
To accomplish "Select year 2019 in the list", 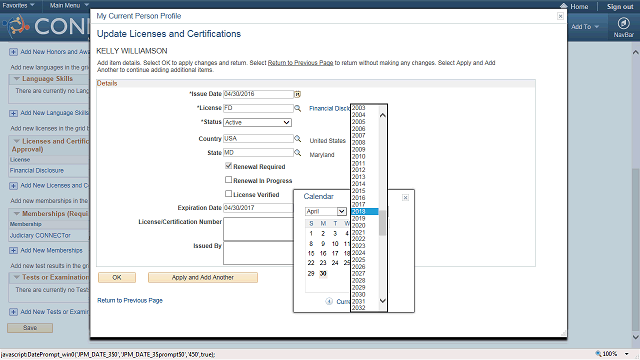I will [364, 218].
